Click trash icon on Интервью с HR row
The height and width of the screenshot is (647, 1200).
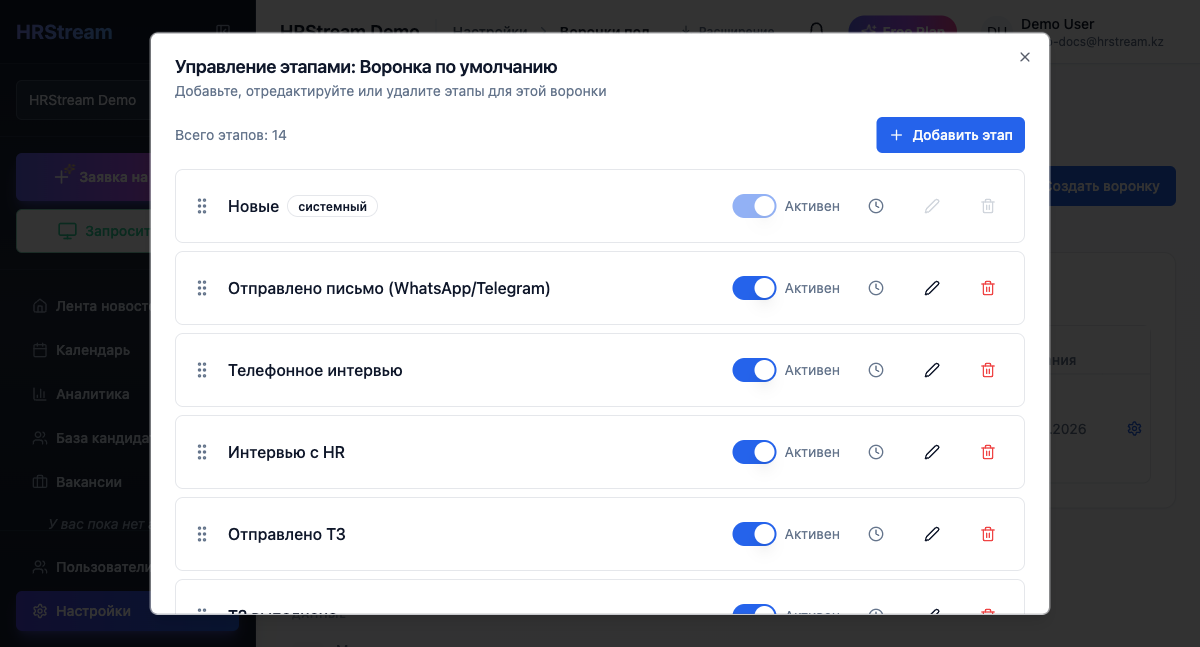987,452
